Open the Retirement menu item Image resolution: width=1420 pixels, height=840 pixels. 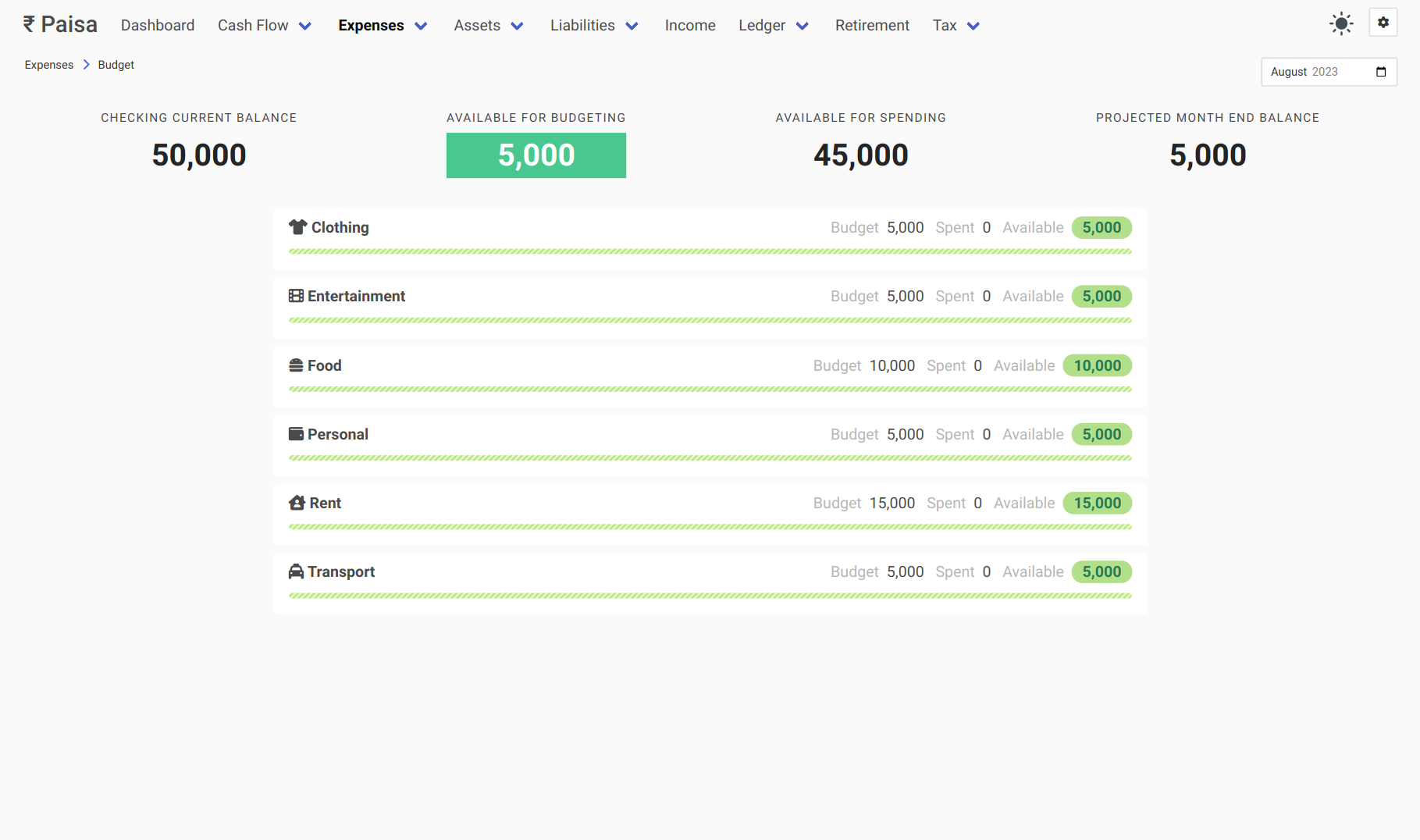pyautogui.click(x=872, y=25)
